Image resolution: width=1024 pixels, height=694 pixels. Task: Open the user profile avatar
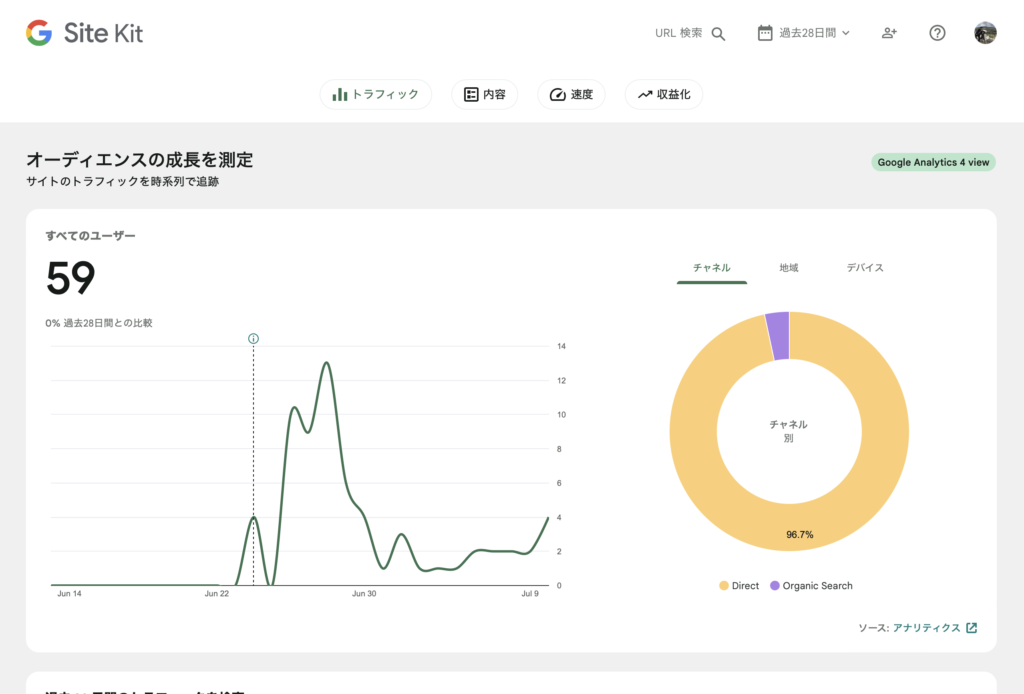coord(985,33)
